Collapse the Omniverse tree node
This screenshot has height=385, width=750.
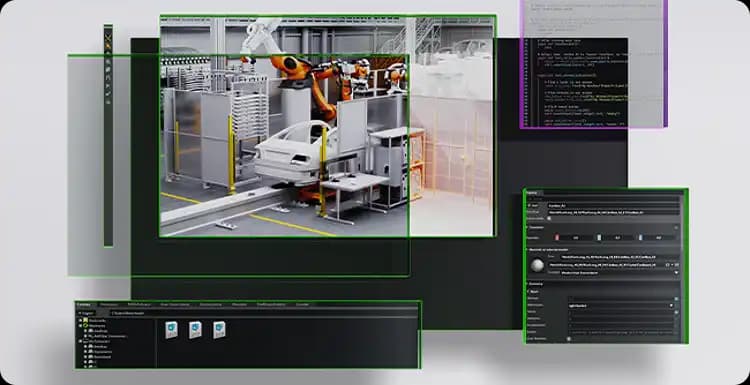pos(80,326)
